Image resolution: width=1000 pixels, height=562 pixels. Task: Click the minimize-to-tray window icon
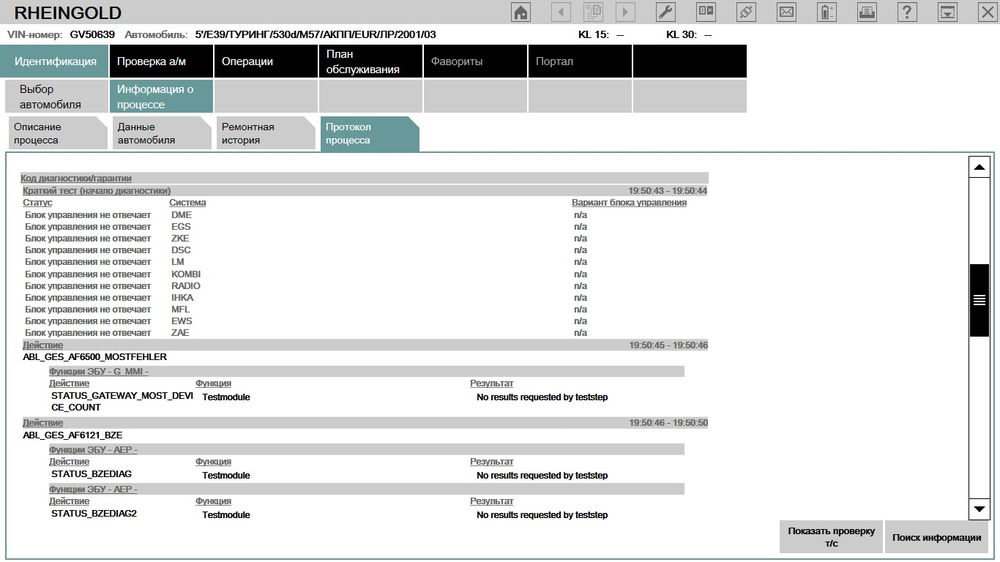coord(947,13)
